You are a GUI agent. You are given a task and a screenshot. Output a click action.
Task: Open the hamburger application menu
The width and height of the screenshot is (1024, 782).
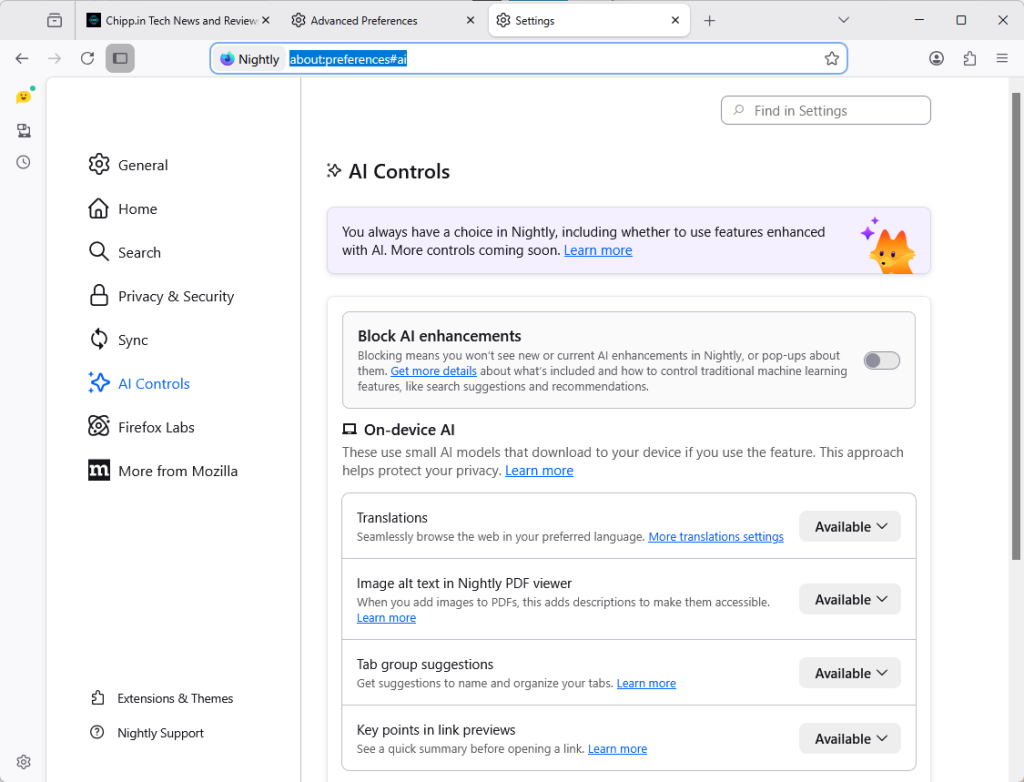tap(1002, 59)
